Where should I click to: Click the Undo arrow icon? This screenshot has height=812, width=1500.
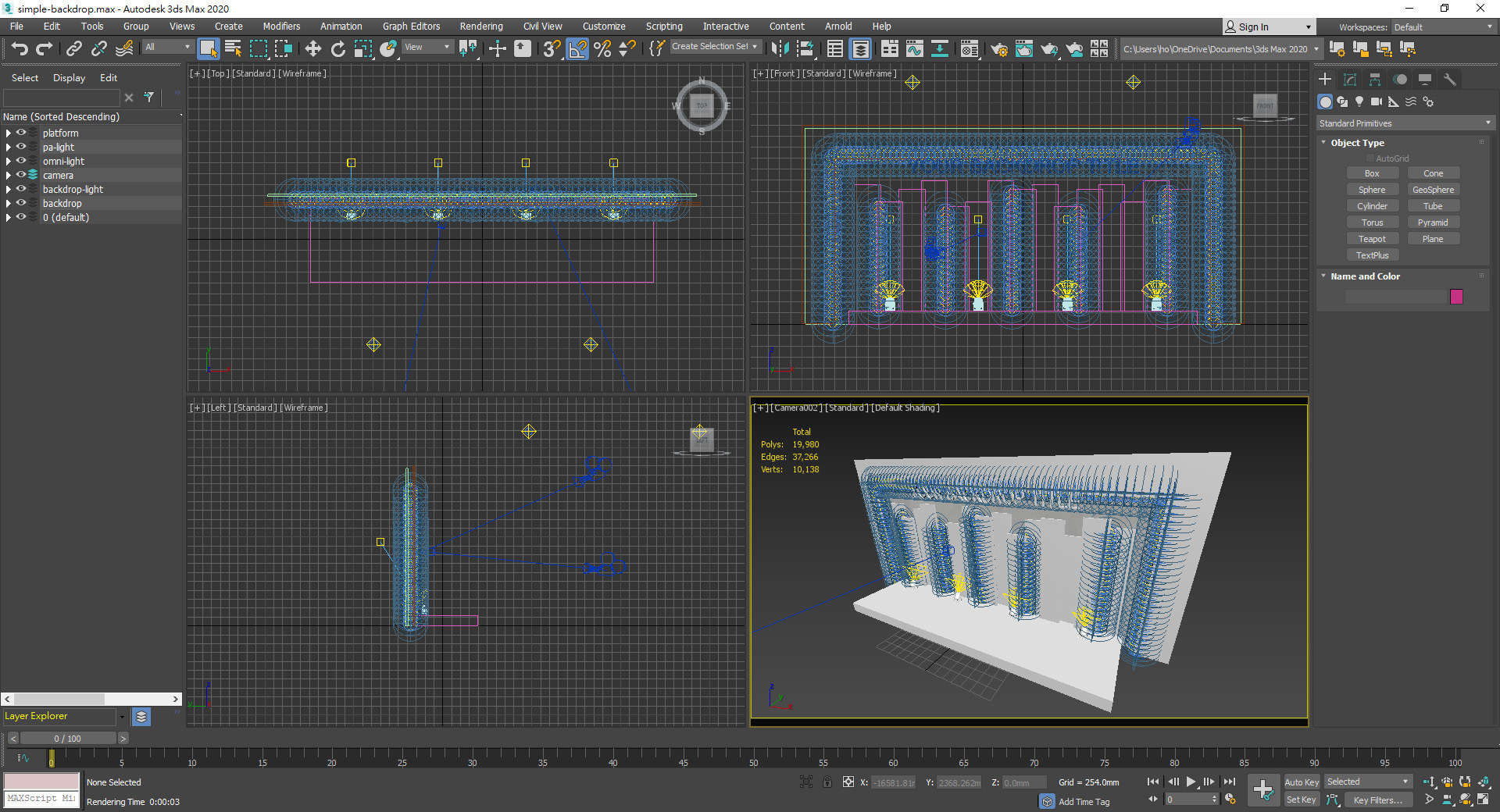(19, 49)
